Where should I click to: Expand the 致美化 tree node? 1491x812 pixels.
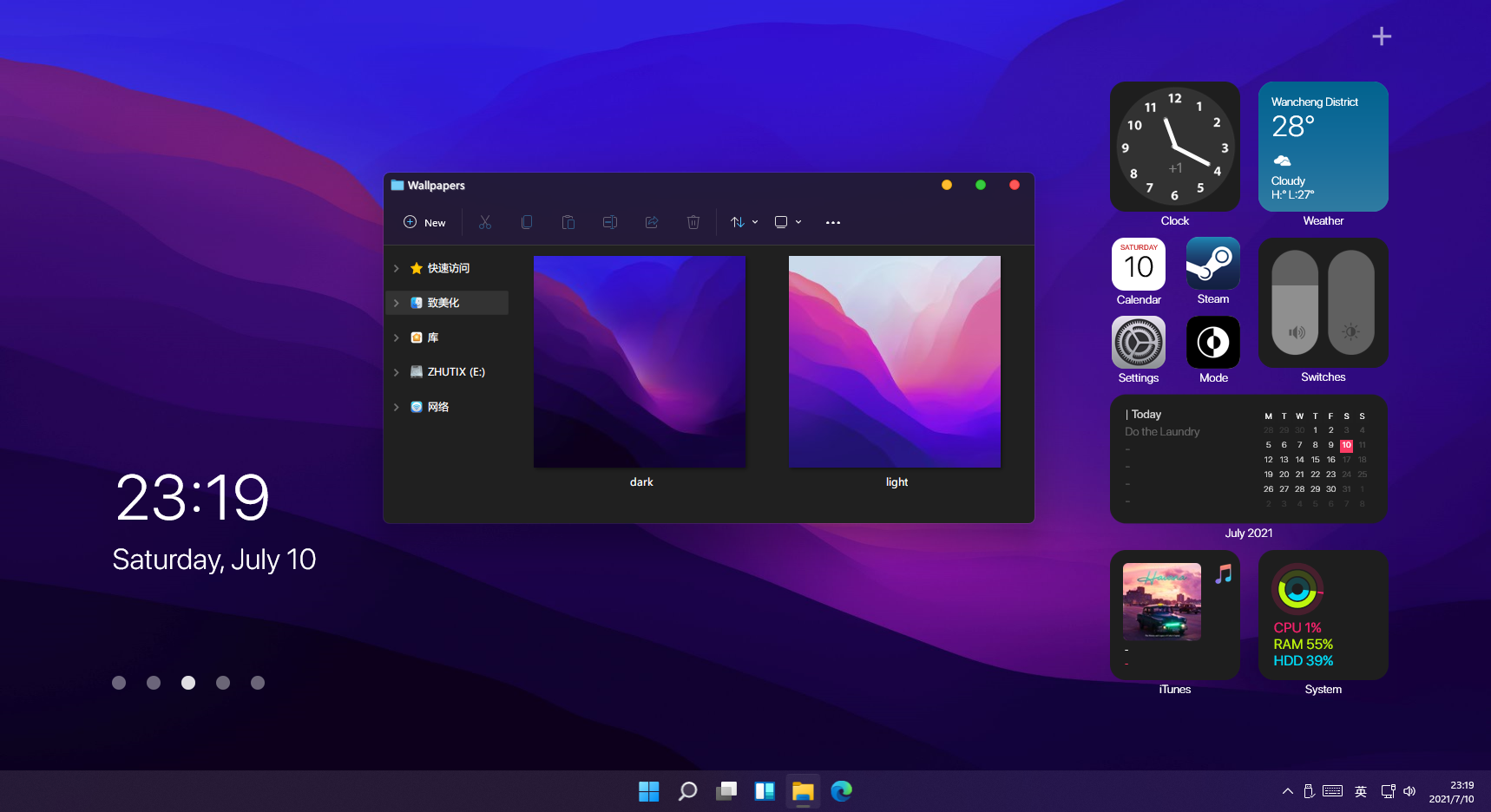point(397,303)
